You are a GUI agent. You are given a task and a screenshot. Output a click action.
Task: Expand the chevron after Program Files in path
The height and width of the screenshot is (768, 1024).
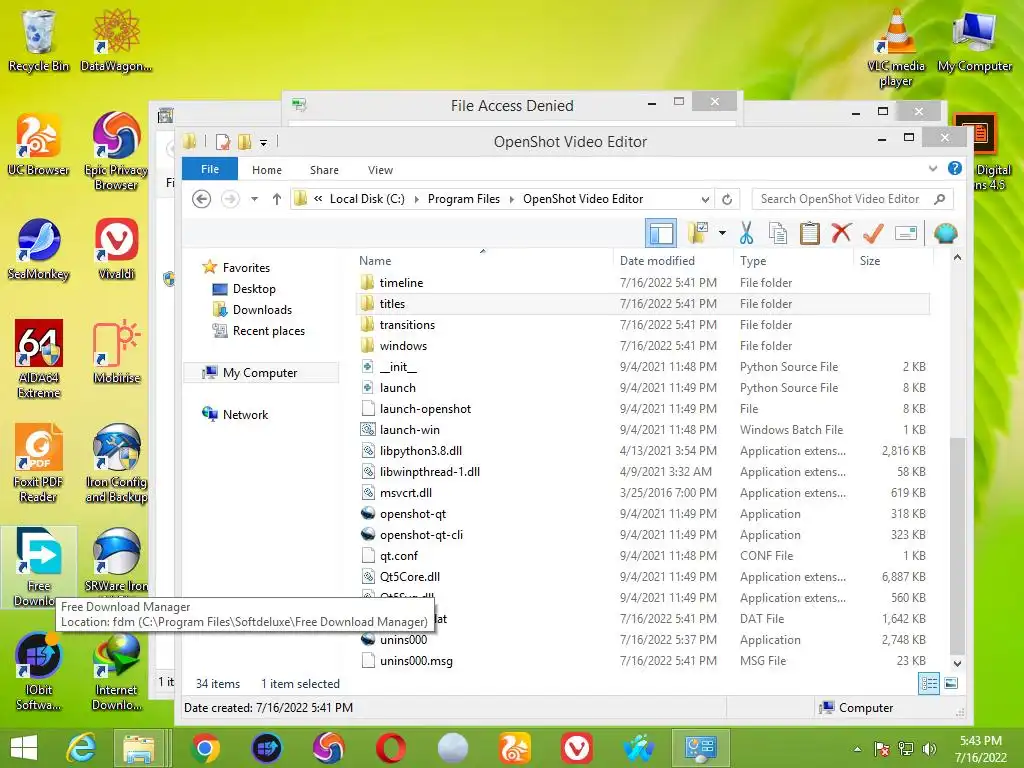click(511, 199)
